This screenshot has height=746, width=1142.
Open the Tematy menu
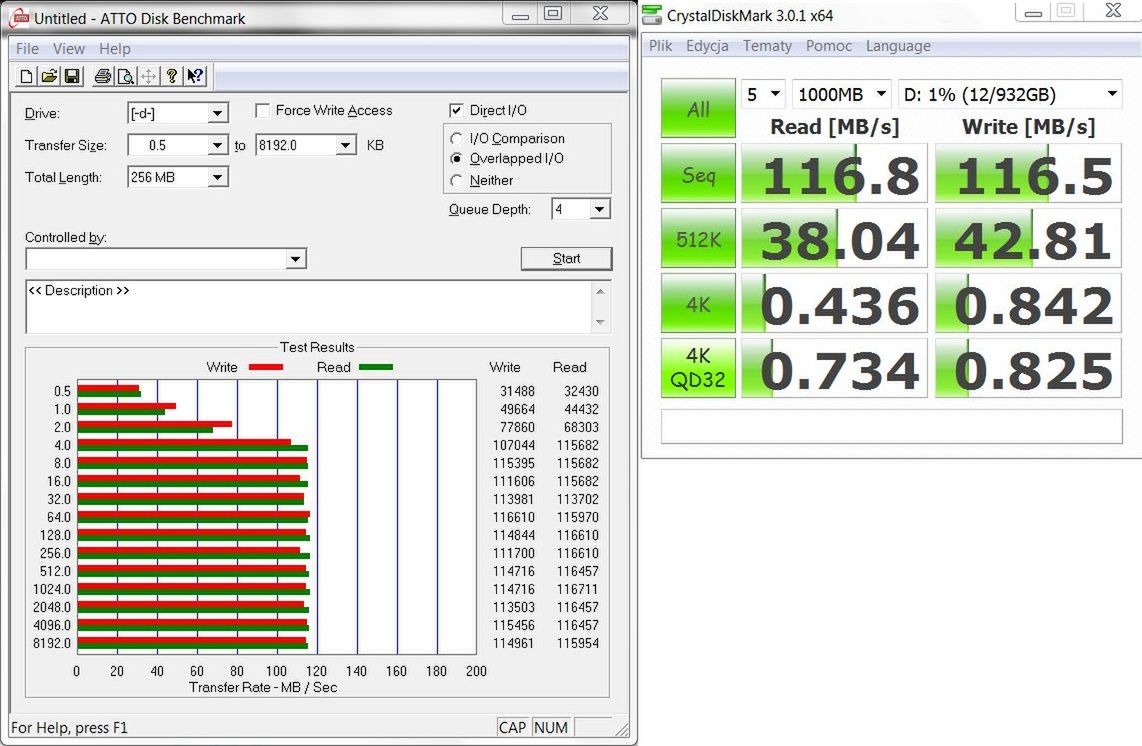coord(767,46)
